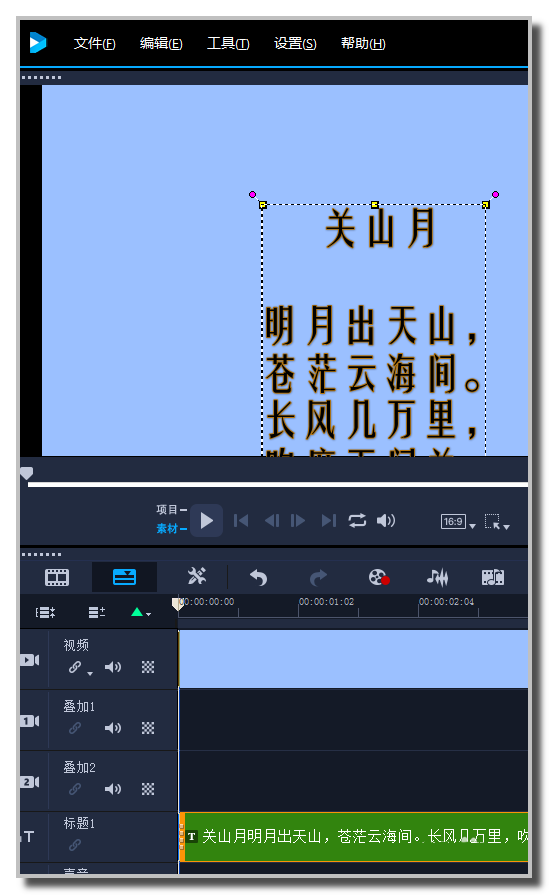Click the preview scrubber playhead
Image resolution: width=549 pixels, height=895 pixels.
27,473
